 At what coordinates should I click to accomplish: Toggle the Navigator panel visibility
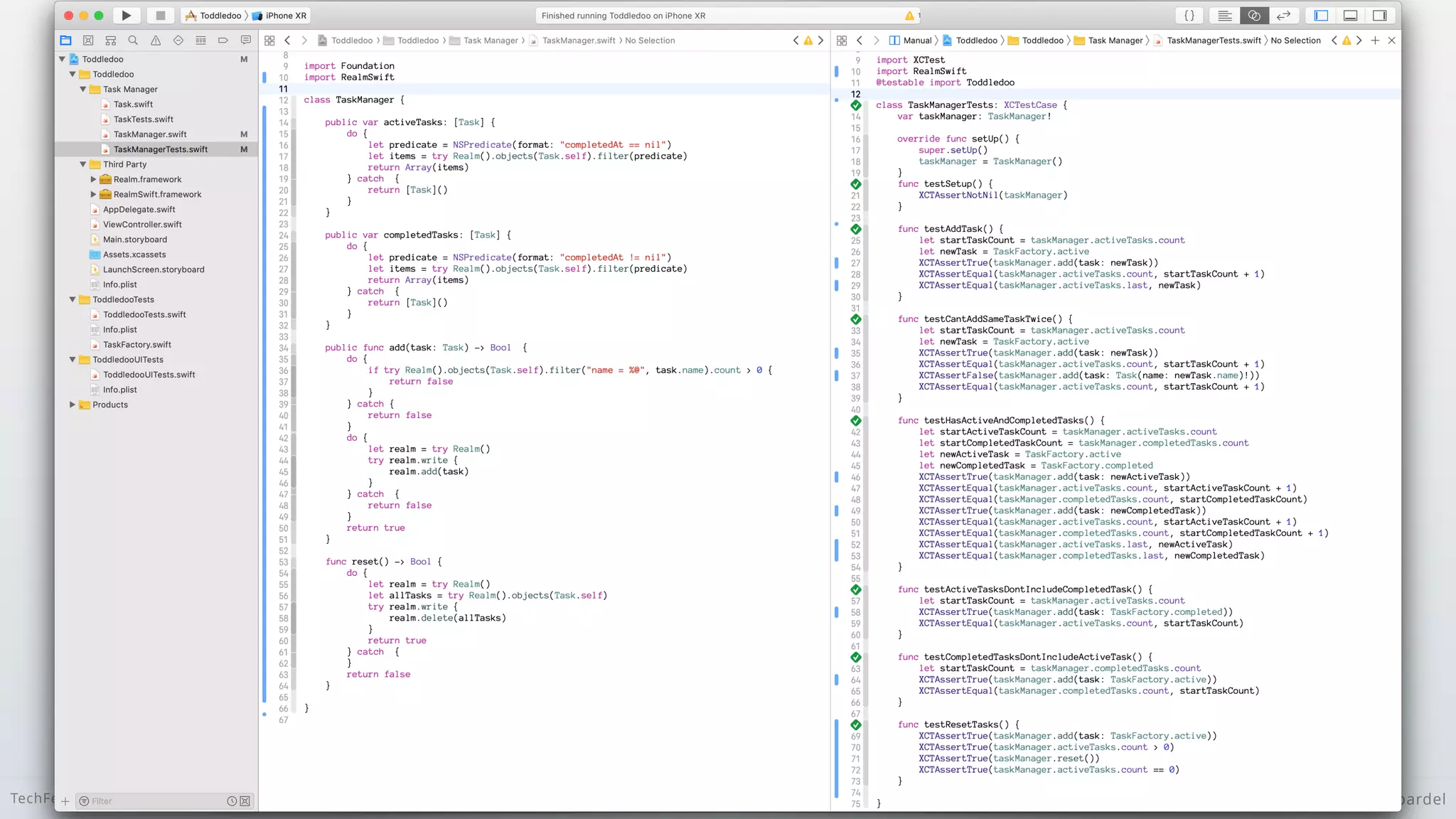(1321, 16)
